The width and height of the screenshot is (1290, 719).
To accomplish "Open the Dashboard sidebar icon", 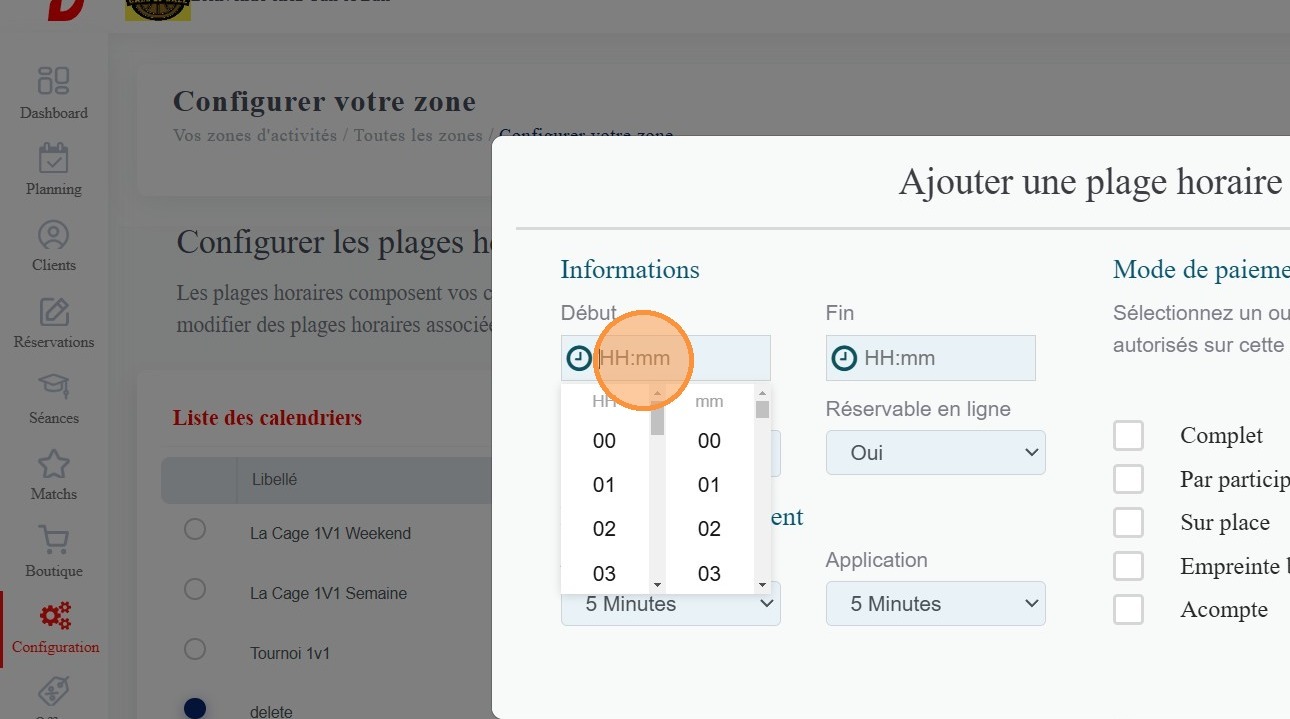I will click(54, 81).
